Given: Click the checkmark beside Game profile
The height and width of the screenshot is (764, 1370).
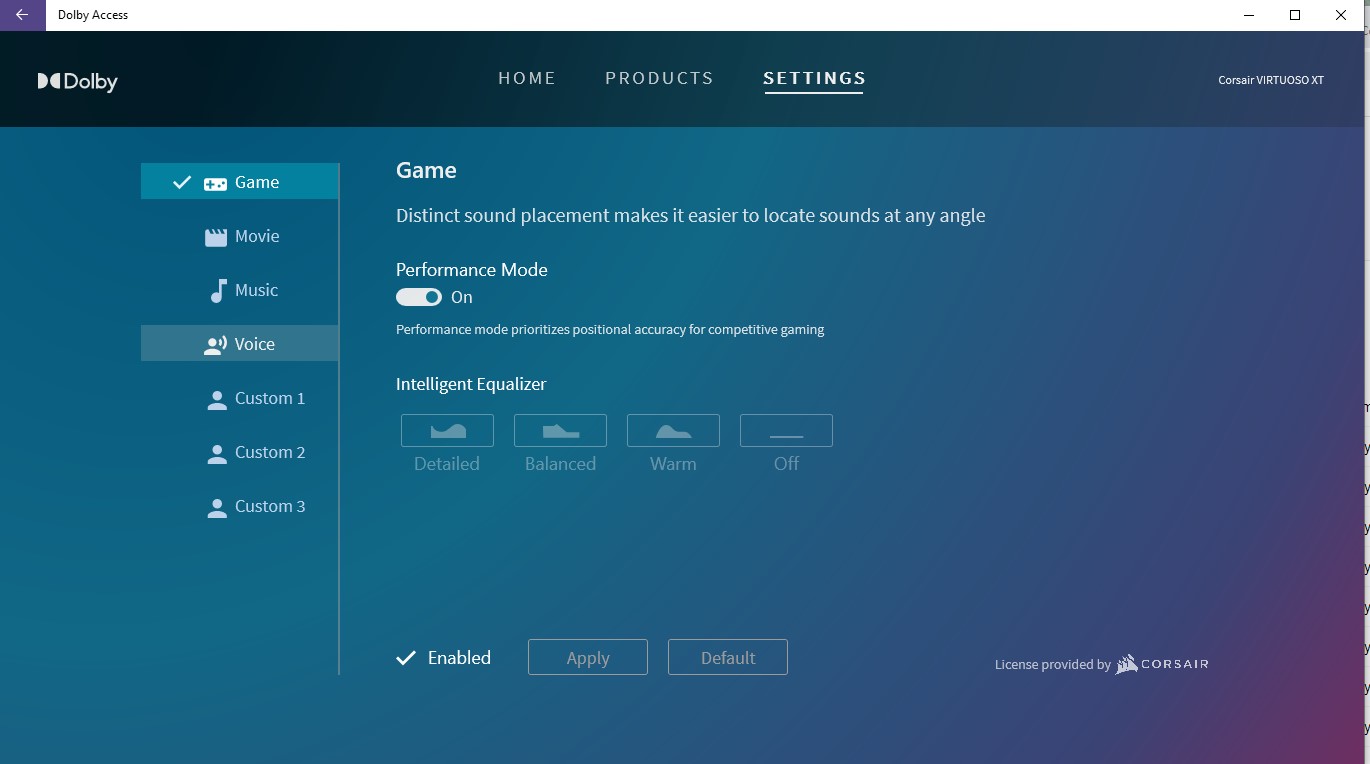Looking at the screenshot, I should click(182, 182).
